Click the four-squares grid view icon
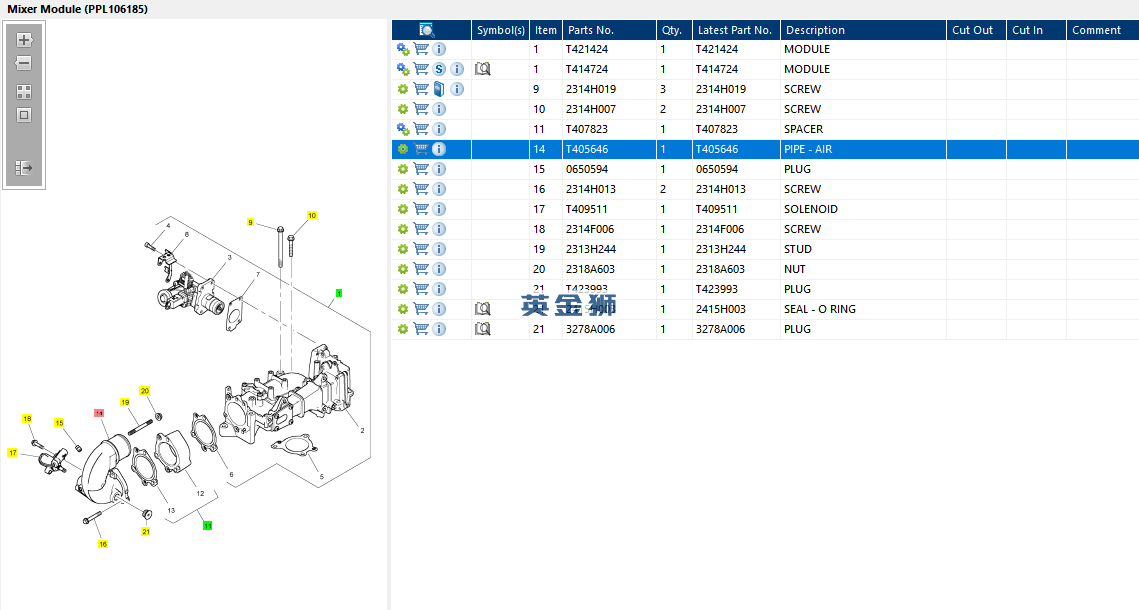Screen dimensions: 1139x610 (24, 92)
